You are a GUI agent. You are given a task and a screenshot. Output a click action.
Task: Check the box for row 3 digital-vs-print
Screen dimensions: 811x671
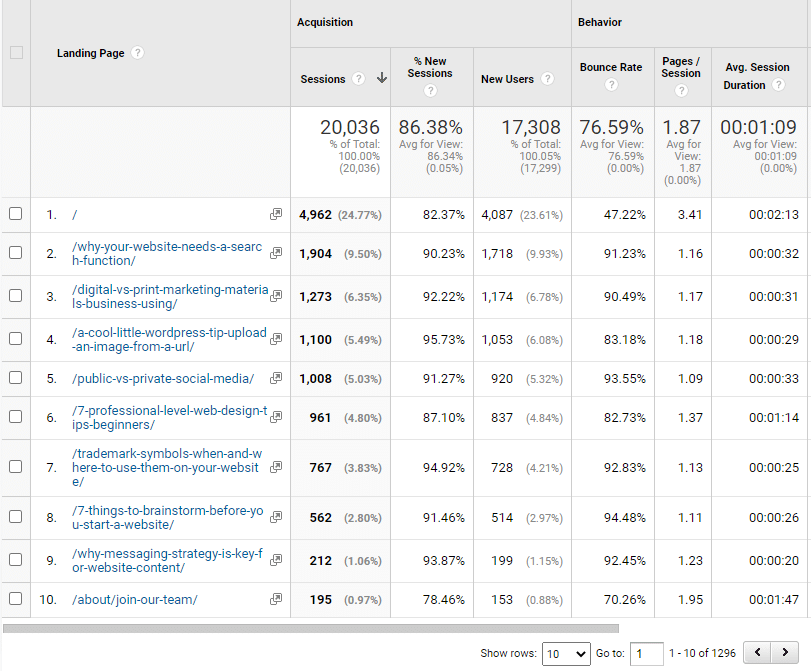click(x=16, y=295)
